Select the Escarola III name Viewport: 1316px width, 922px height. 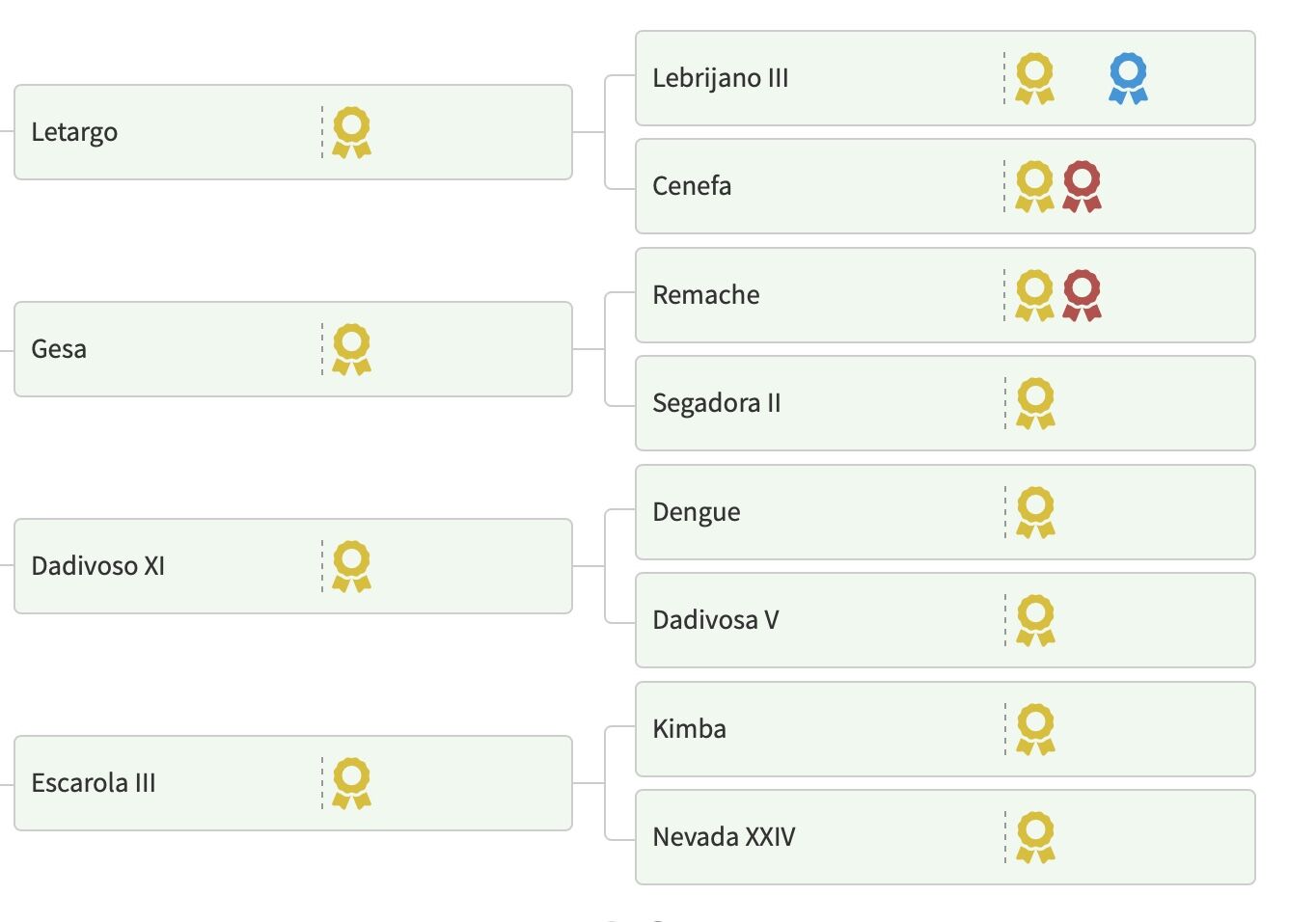pyautogui.click(x=93, y=783)
